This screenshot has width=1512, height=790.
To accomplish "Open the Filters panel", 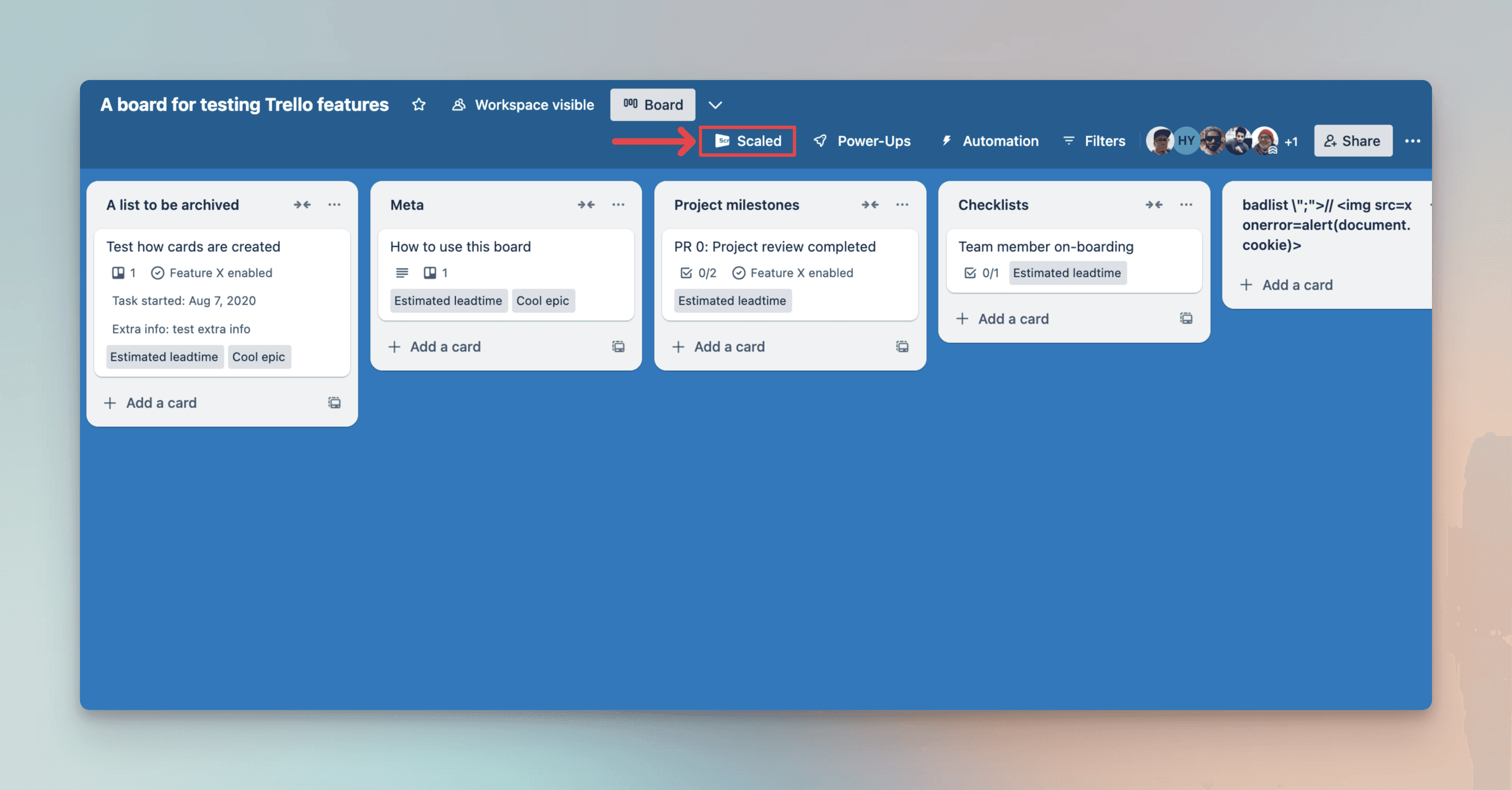I will 1094,141.
